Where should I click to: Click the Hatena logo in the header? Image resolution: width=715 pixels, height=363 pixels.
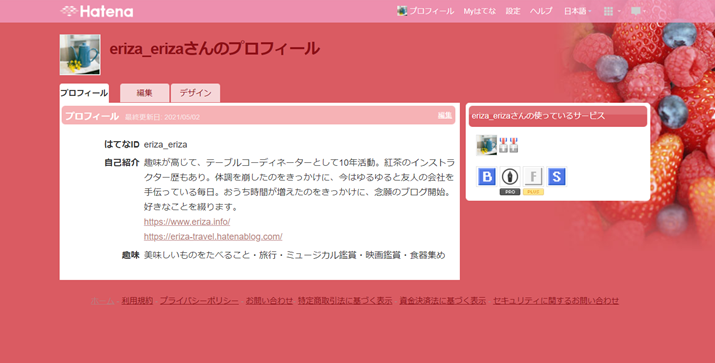pos(97,11)
